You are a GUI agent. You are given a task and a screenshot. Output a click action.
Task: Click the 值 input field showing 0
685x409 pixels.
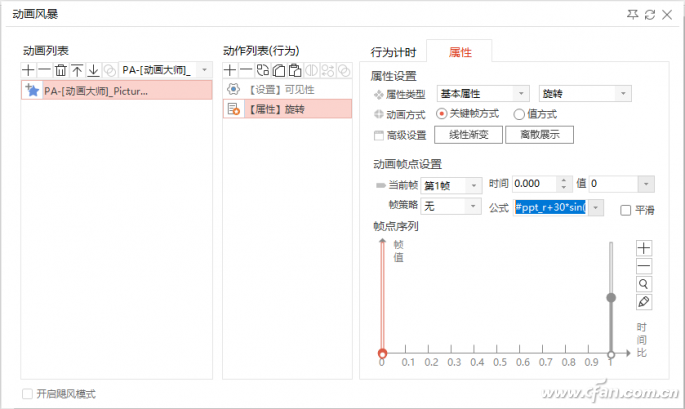[x=614, y=184]
